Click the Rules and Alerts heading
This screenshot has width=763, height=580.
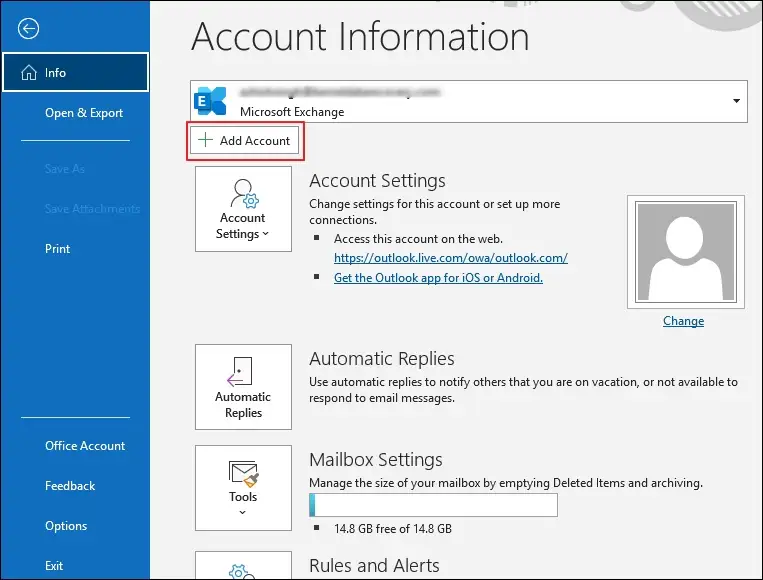[x=374, y=566]
